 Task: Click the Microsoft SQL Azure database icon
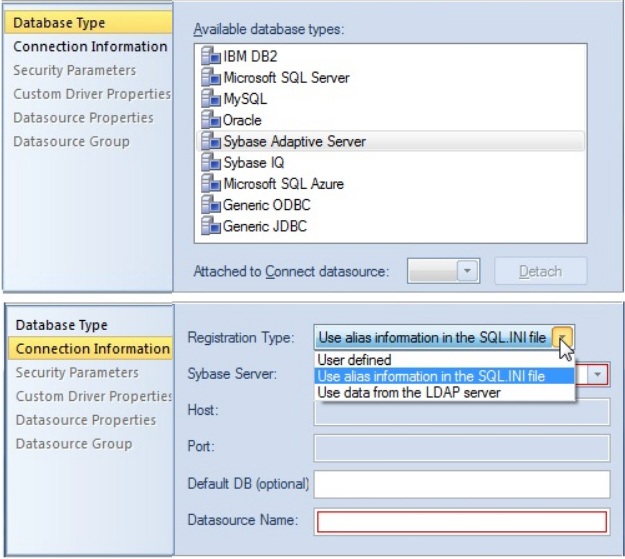point(210,183)
